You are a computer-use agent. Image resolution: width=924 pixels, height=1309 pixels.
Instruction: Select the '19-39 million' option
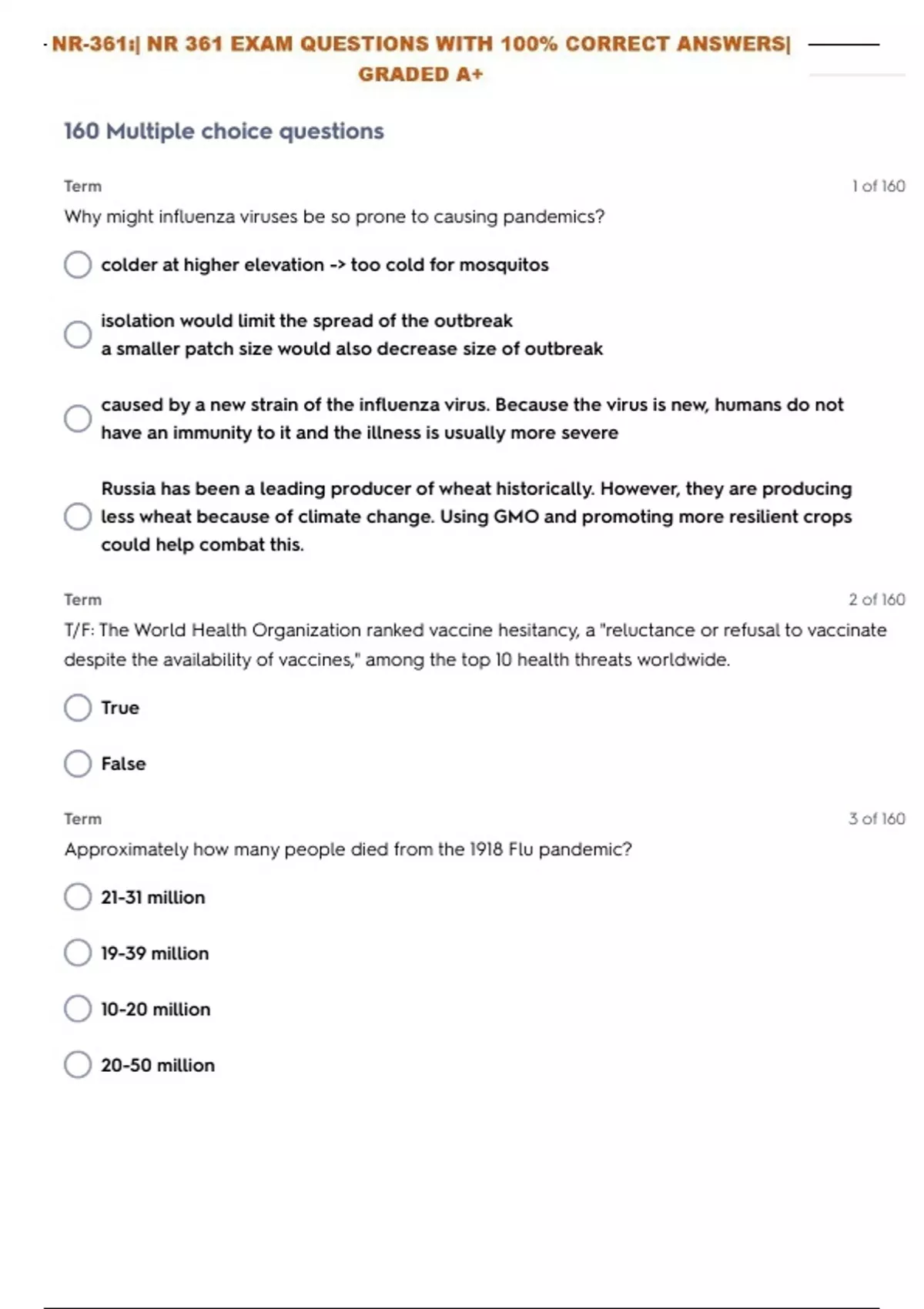(x=78, y=952)
